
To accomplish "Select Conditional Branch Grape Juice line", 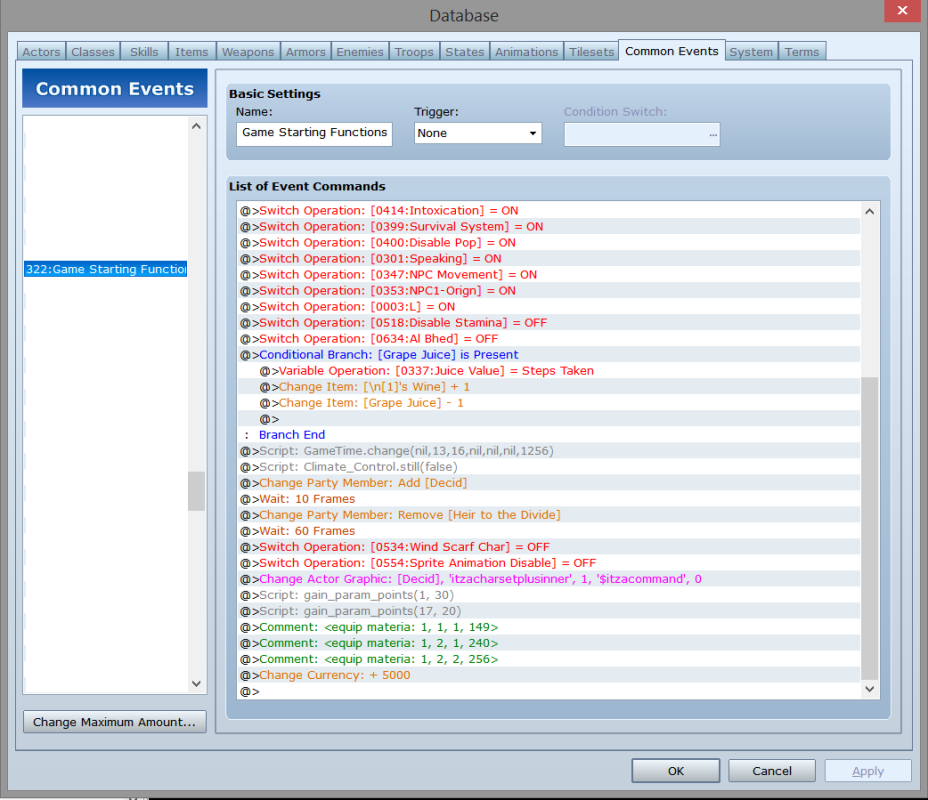I will coord(549,354).
